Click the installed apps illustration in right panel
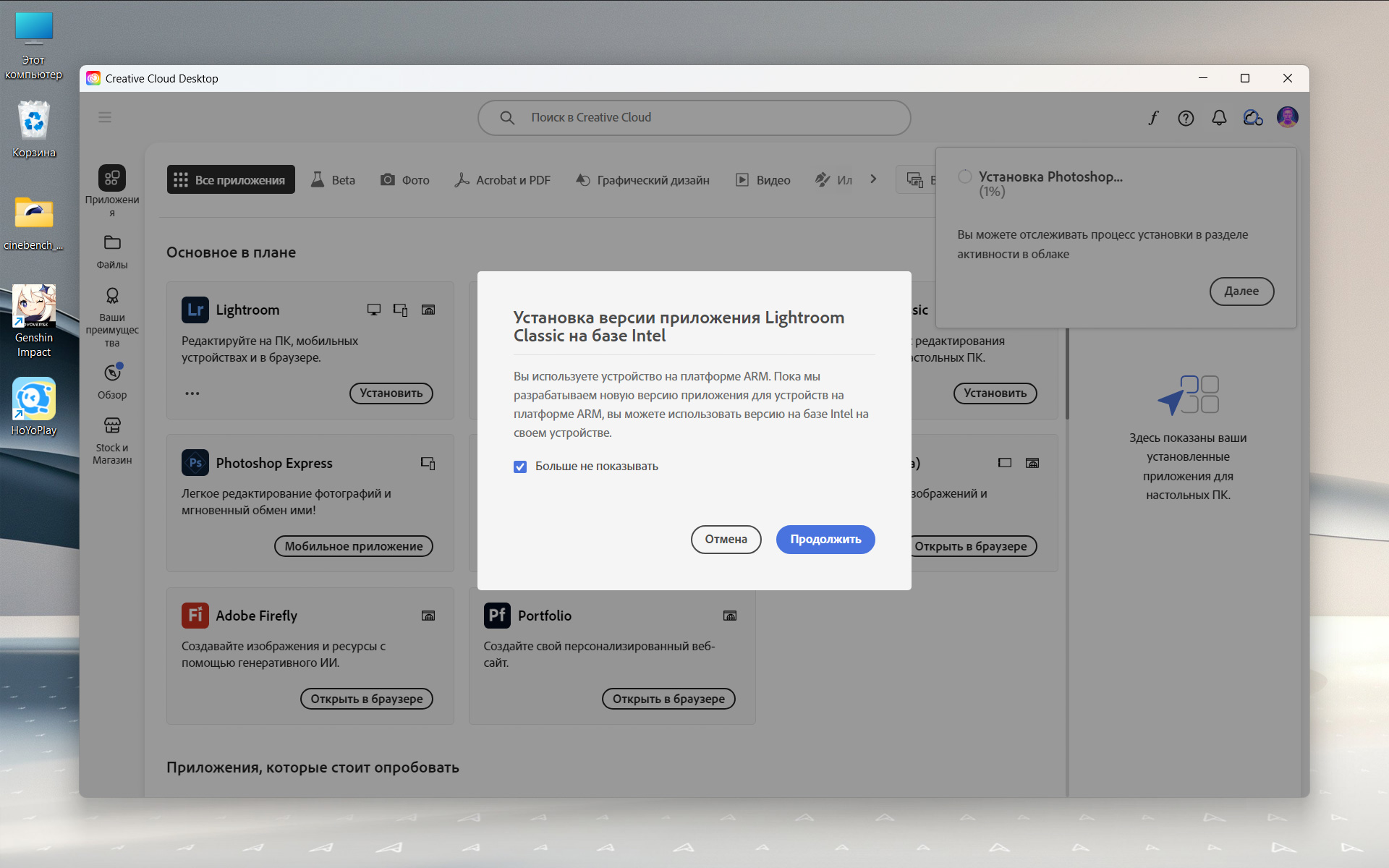 click(1189, 395)
